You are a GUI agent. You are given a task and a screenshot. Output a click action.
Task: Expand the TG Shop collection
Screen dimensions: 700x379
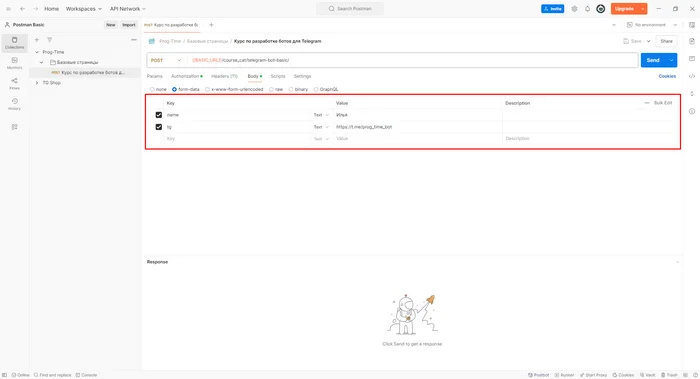click(37, 83)
